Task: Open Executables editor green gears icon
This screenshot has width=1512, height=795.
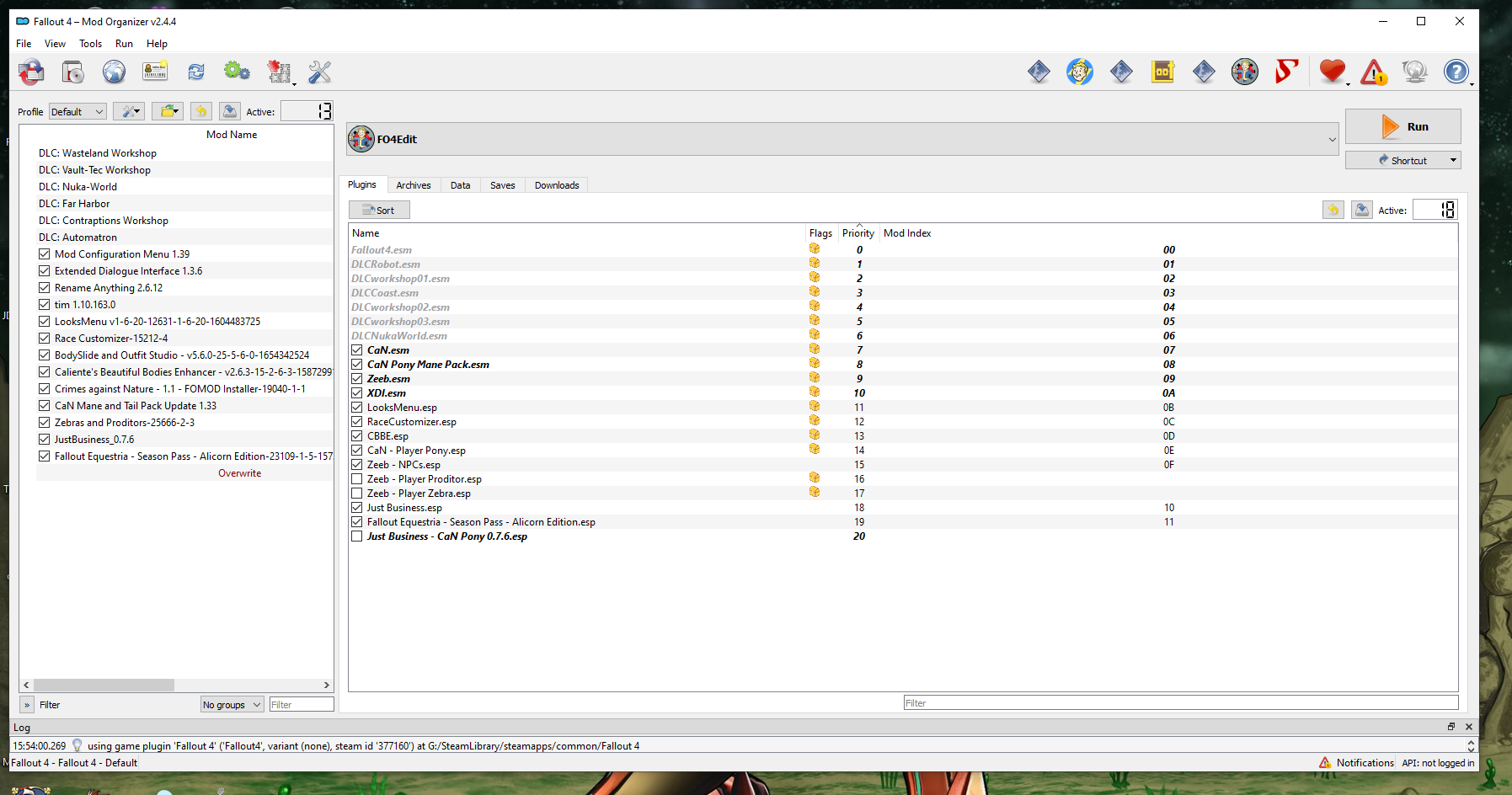Action: pos(237,72)
